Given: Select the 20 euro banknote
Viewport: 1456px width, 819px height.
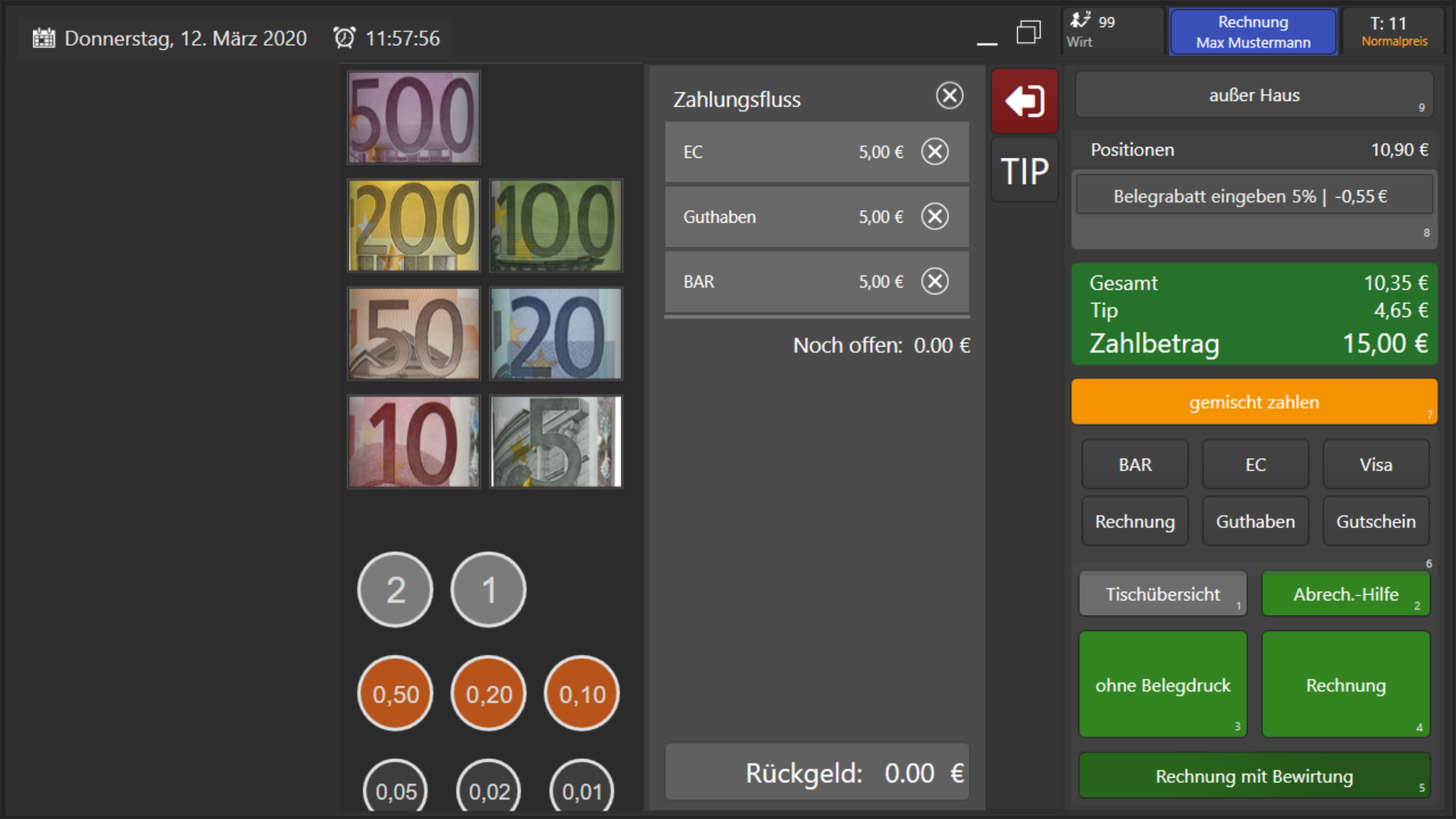Looking at the screenshot, I should point(555,334).
